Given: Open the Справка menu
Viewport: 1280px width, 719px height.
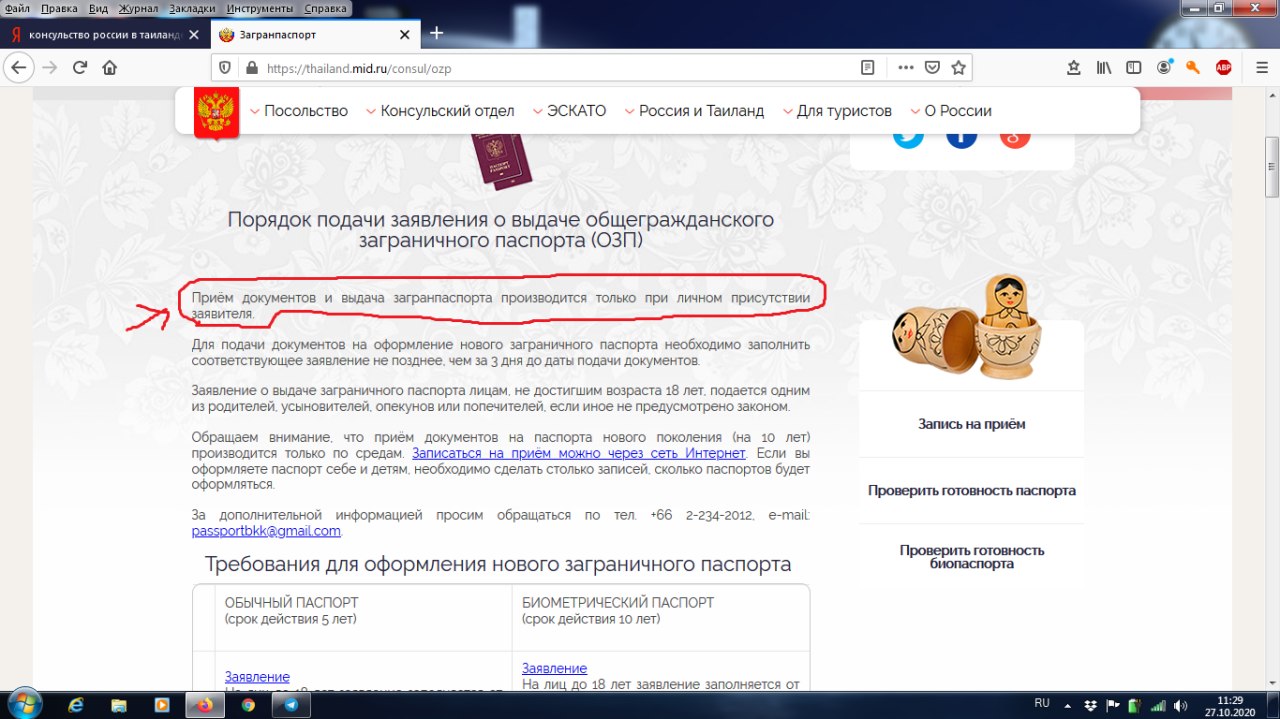Looking at the screenshot, I should click(325, 7).
